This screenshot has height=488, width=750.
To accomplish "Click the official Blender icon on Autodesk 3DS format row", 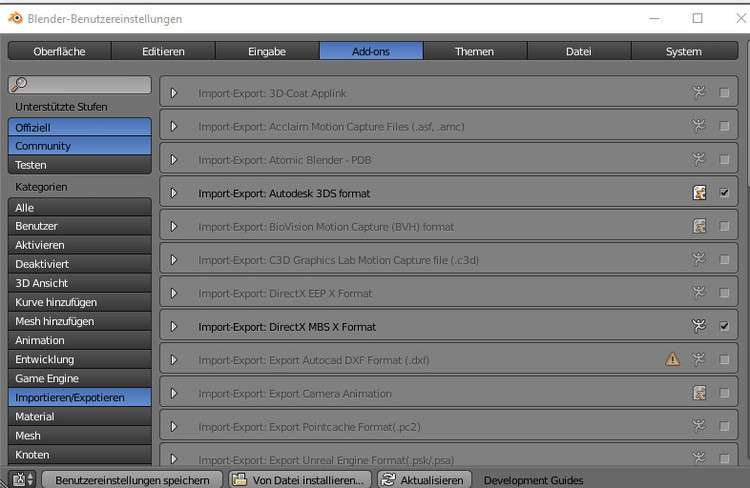I will (x=699, y=193).
